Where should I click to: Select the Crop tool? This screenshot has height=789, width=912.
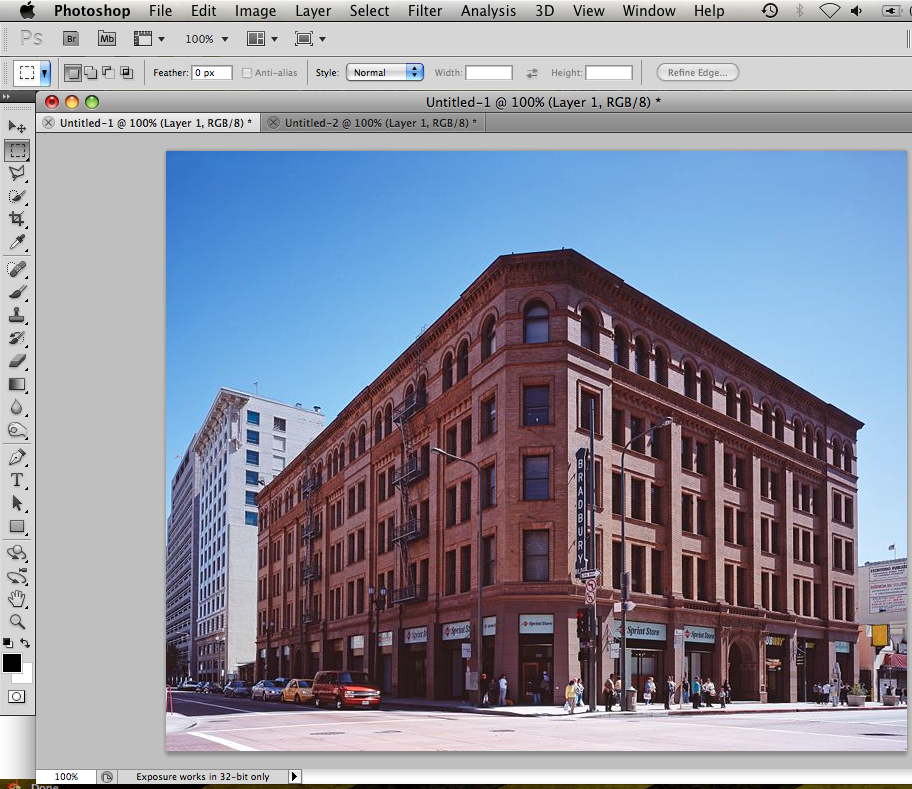[x=17, y=219]
